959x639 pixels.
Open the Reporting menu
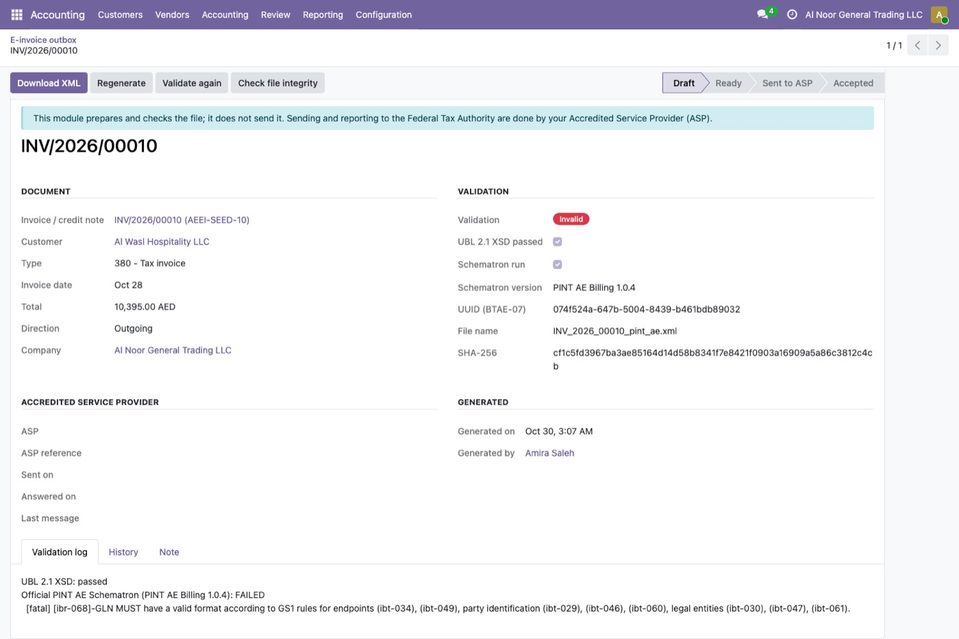click(323, 15)
